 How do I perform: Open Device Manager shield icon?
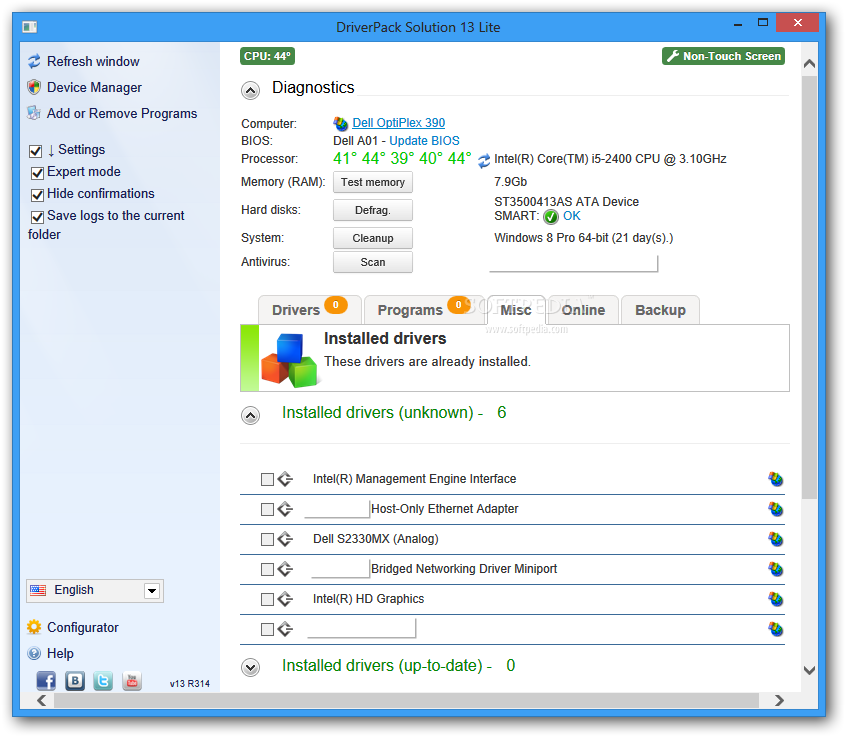click(x=35, y=87)
